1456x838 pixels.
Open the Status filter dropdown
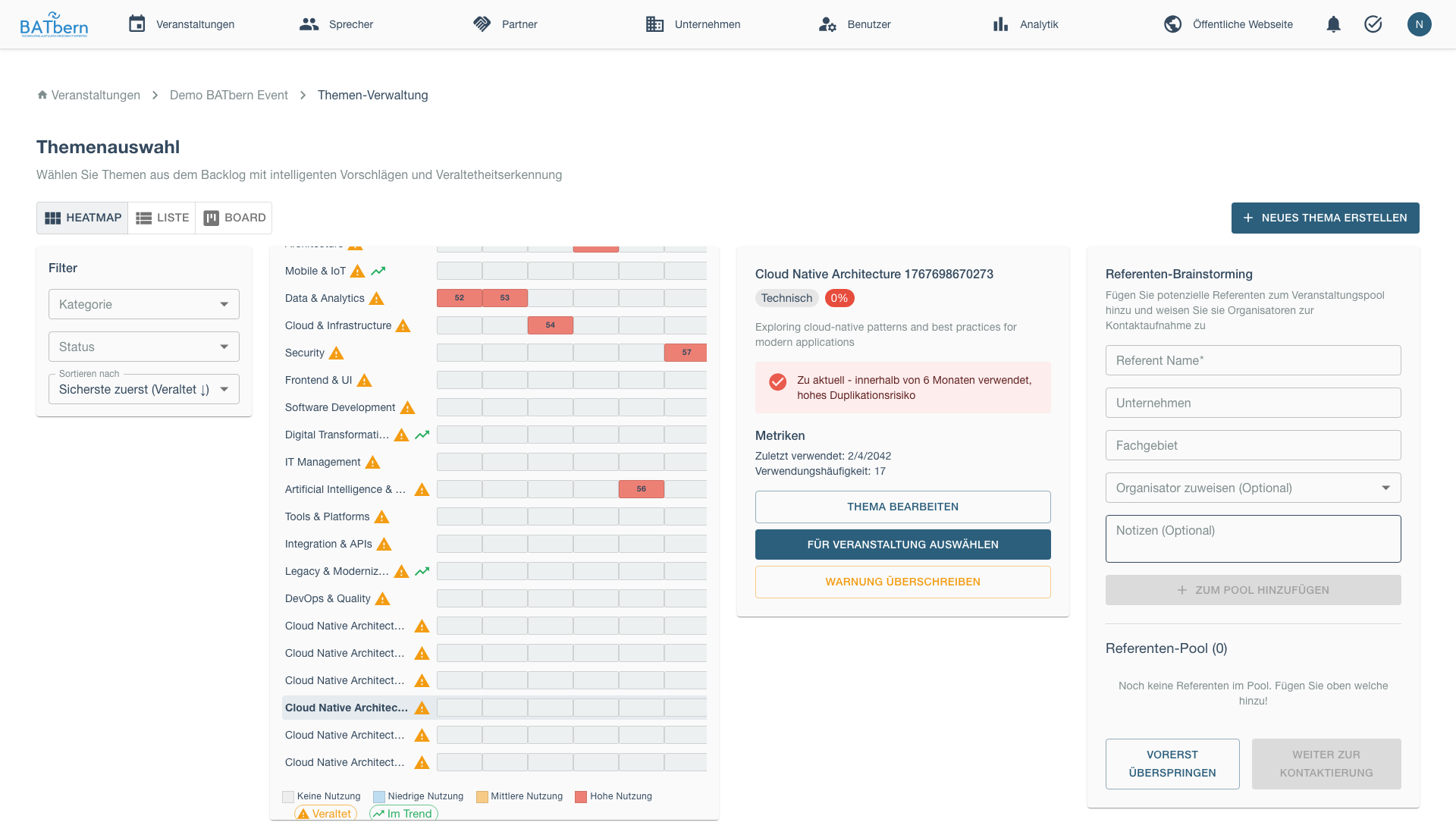click(x=144, y=347)
